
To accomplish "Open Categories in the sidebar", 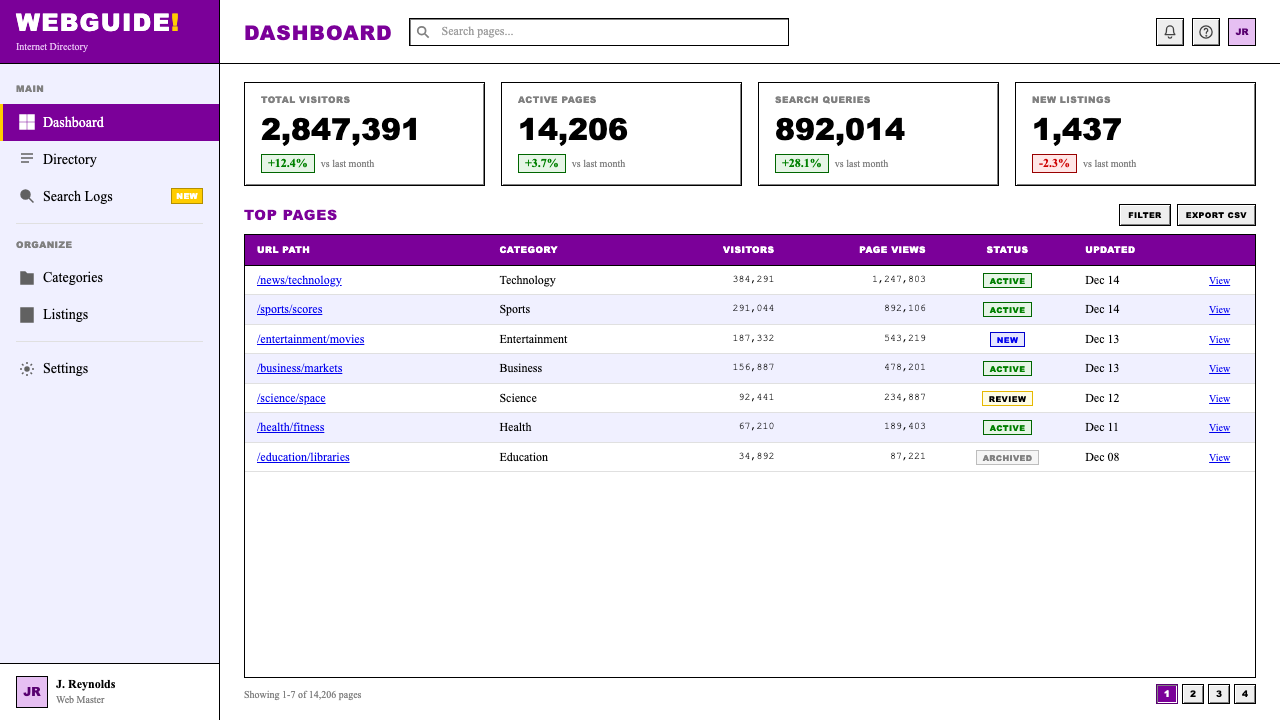I will pyautogui.click(x=109, y=277).
